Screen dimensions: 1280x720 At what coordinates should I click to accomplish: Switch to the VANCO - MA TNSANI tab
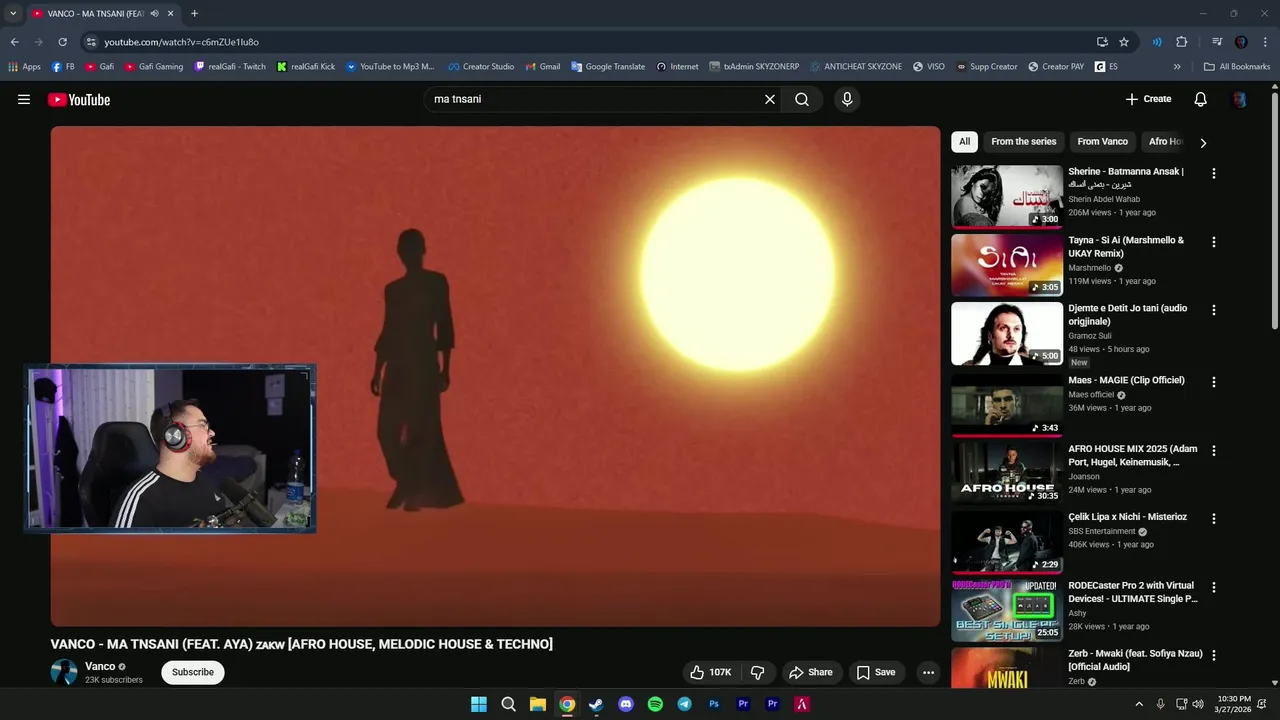95,13
